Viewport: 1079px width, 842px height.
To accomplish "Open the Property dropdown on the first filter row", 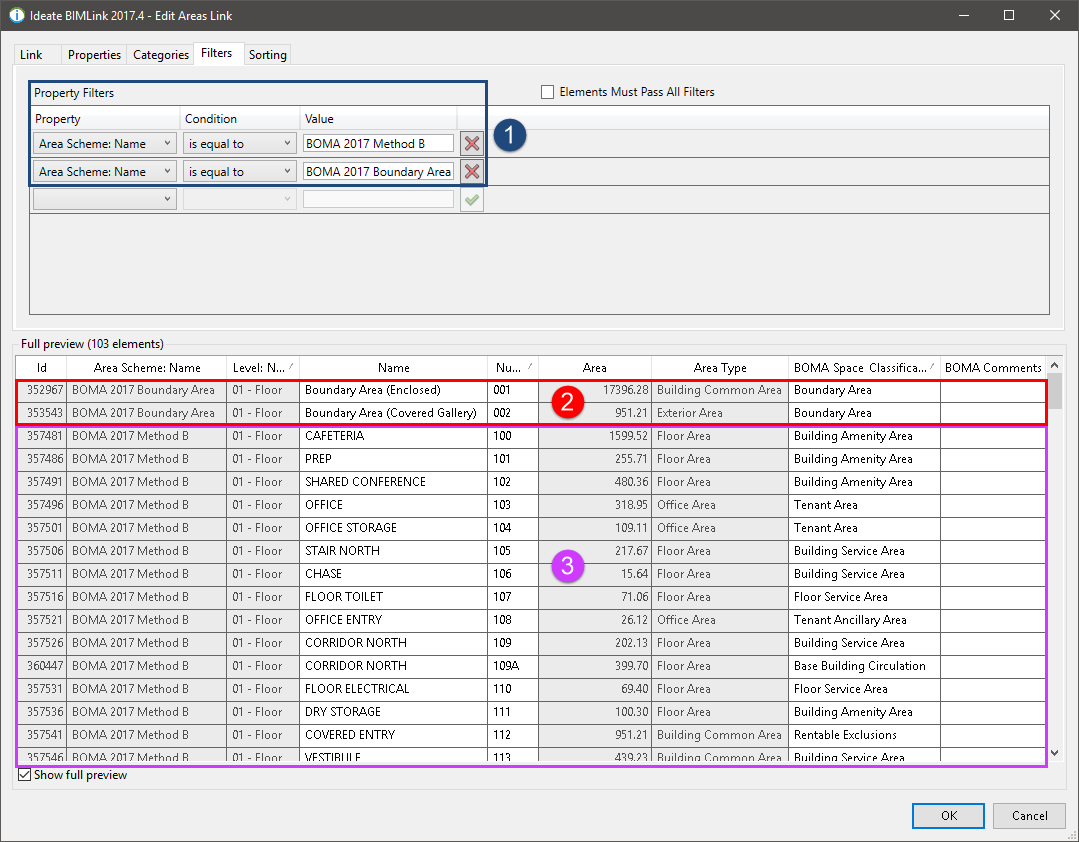I will point(169,143).
